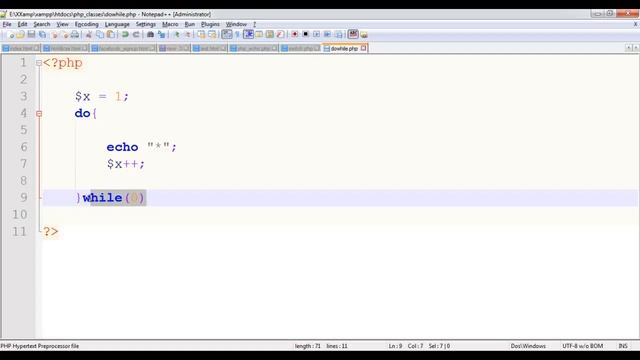Toggle synchronize horizontal scrolling
The image size is (640, 360).
coord(212,35)
